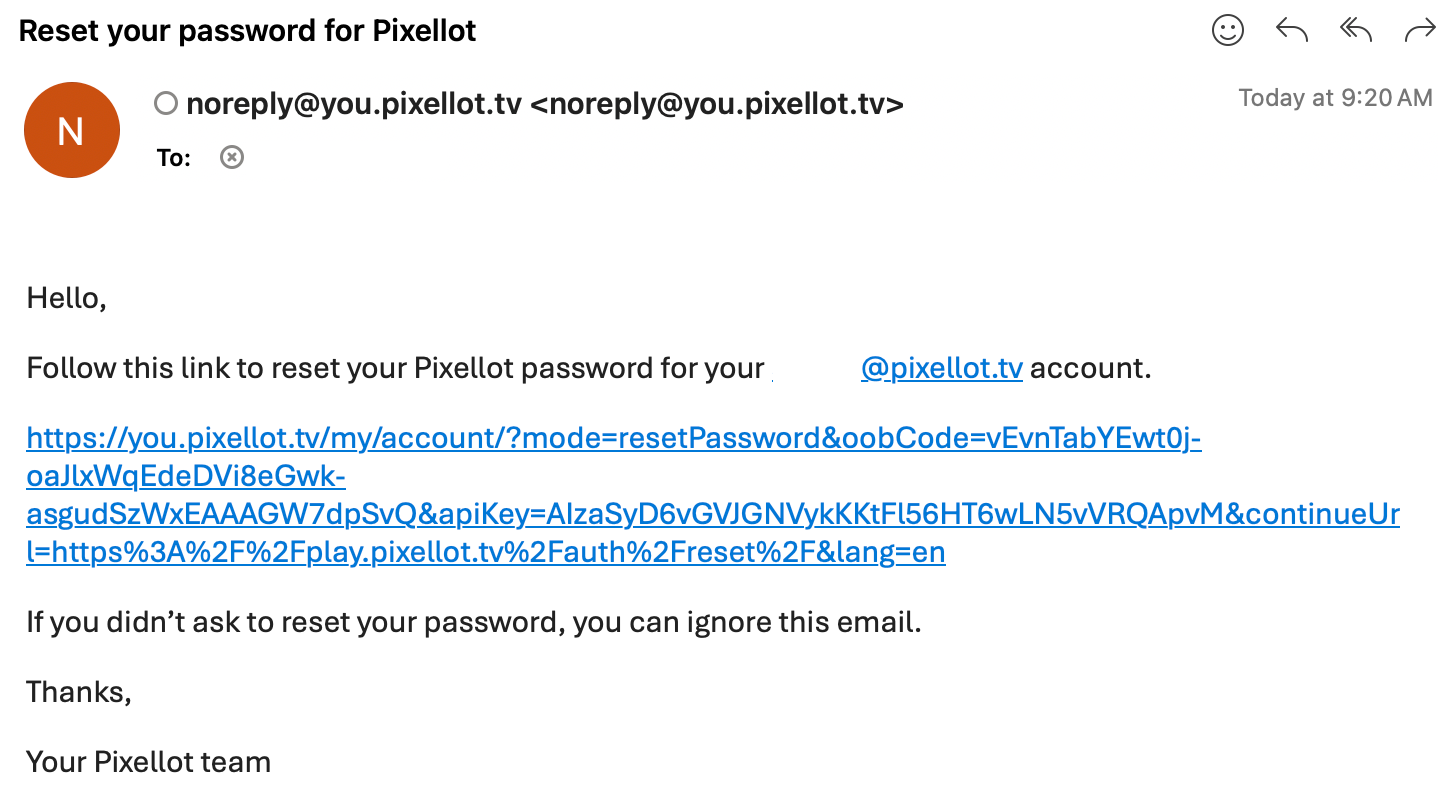Click the Hello, greeting line
This screenshot has width=1456, height=798.
click(x=66, y=298)
